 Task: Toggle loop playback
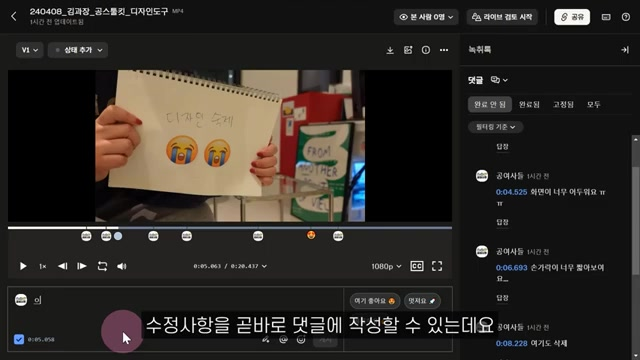[102, 266]
